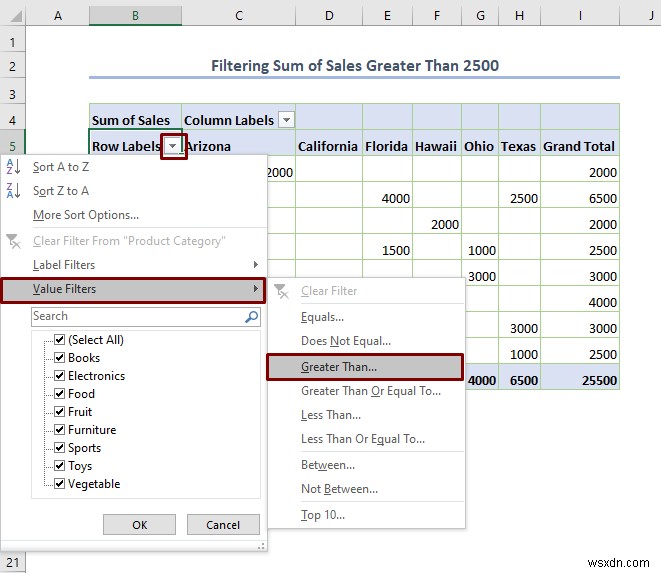Click the 25500 grand total cell
The height and width of the screenshot is (573, 661).
580,377
